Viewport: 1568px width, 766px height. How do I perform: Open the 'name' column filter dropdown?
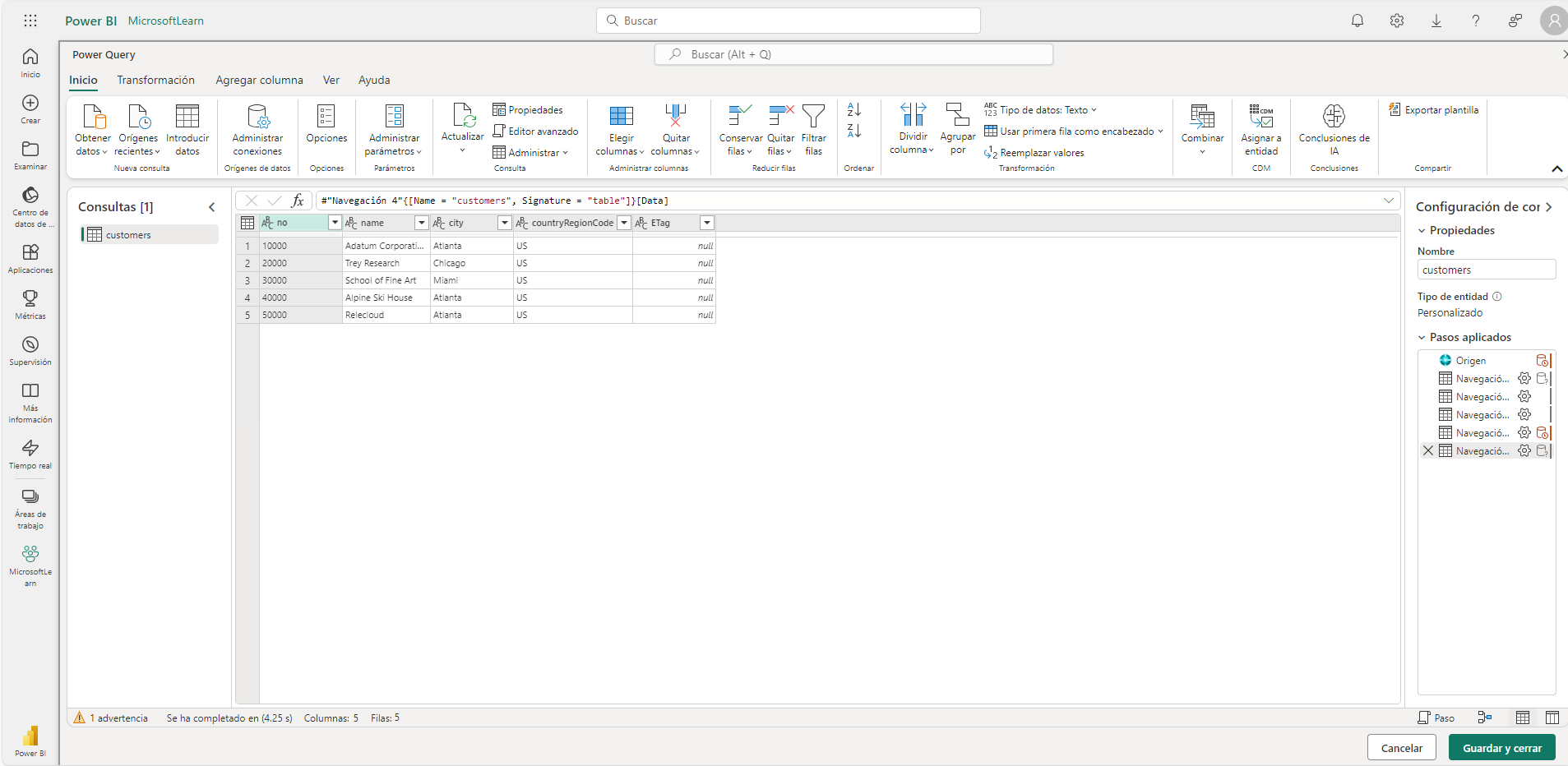pyautogui.click(x=422, y=223)
